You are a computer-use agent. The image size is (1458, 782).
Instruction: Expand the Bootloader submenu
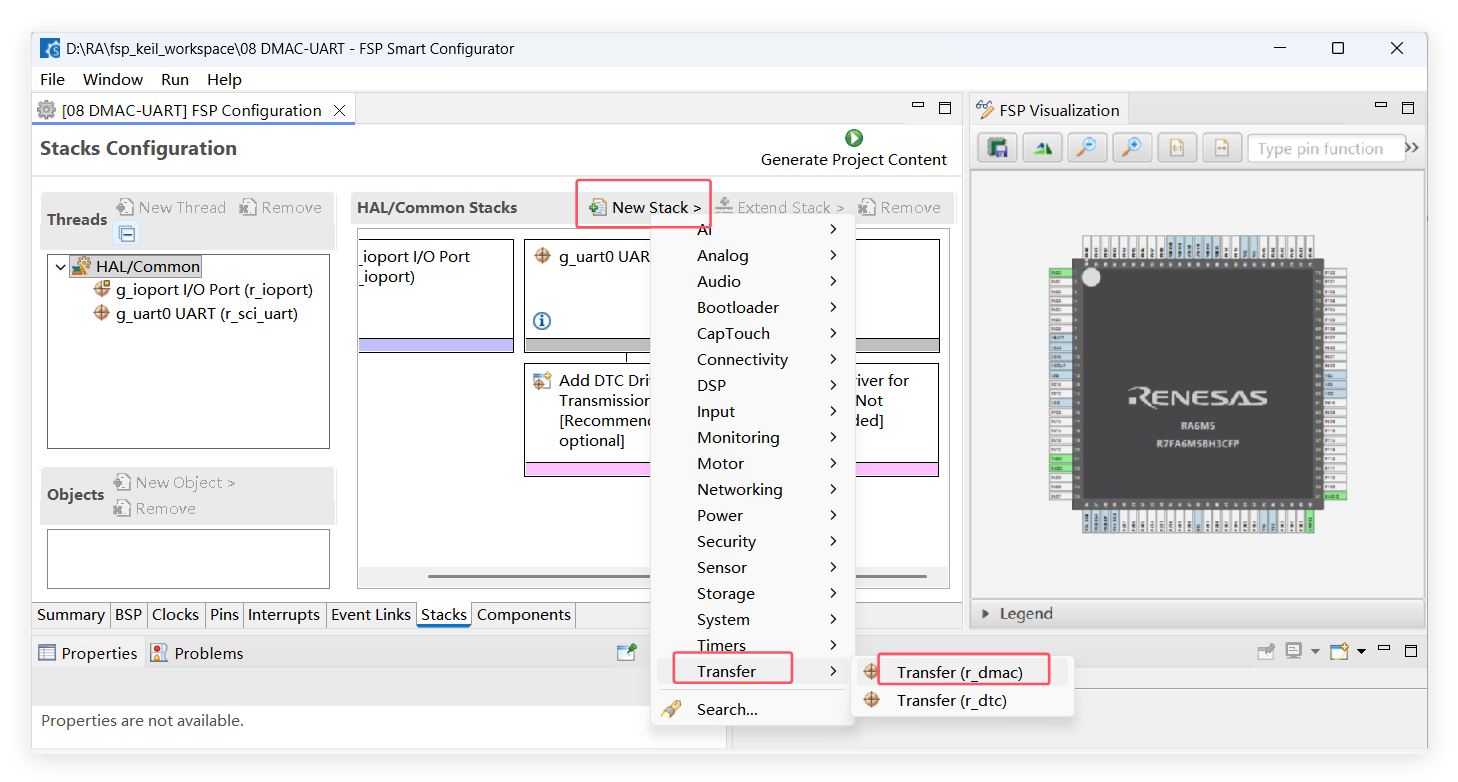tap(752, 307)
